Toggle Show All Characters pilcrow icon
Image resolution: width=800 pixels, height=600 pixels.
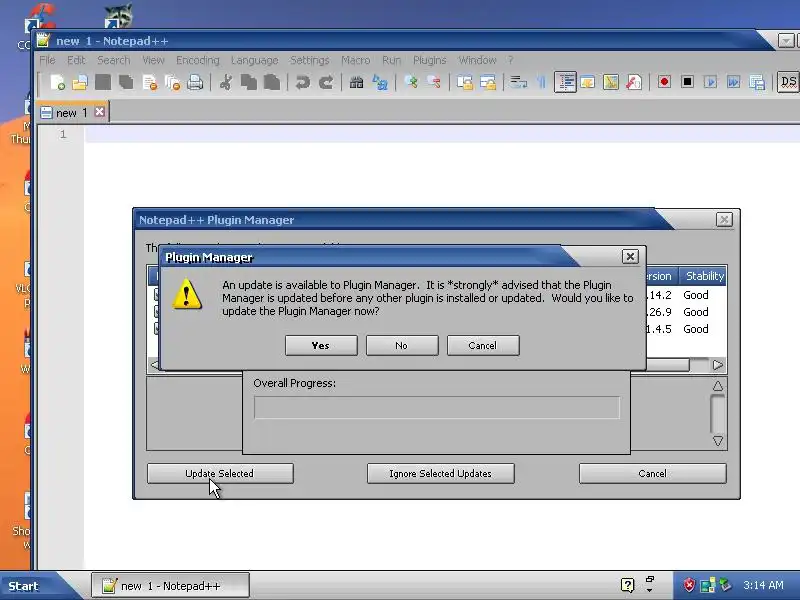point(541,82)
